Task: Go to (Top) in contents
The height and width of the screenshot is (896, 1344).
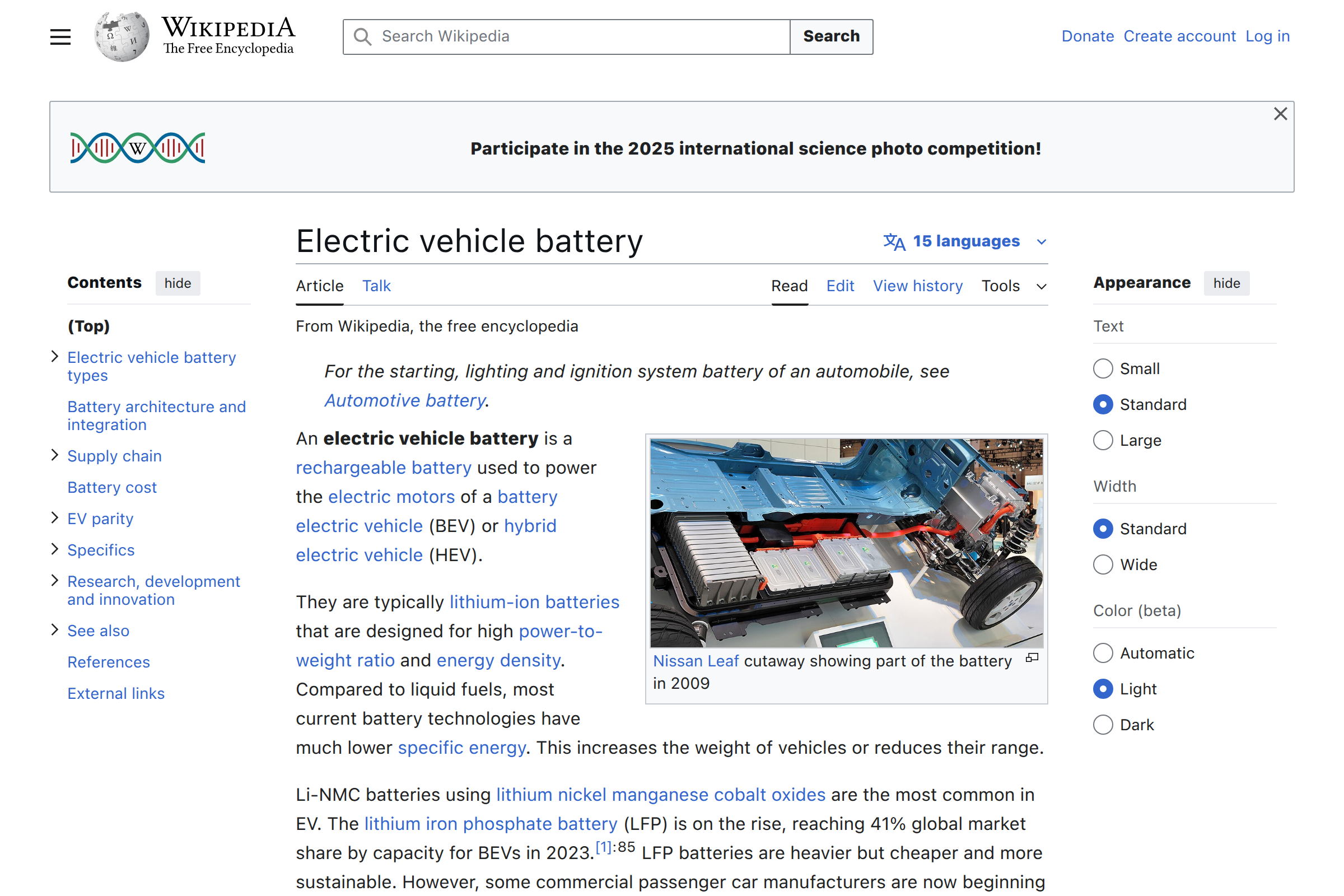Action: [x=88, y=326]
